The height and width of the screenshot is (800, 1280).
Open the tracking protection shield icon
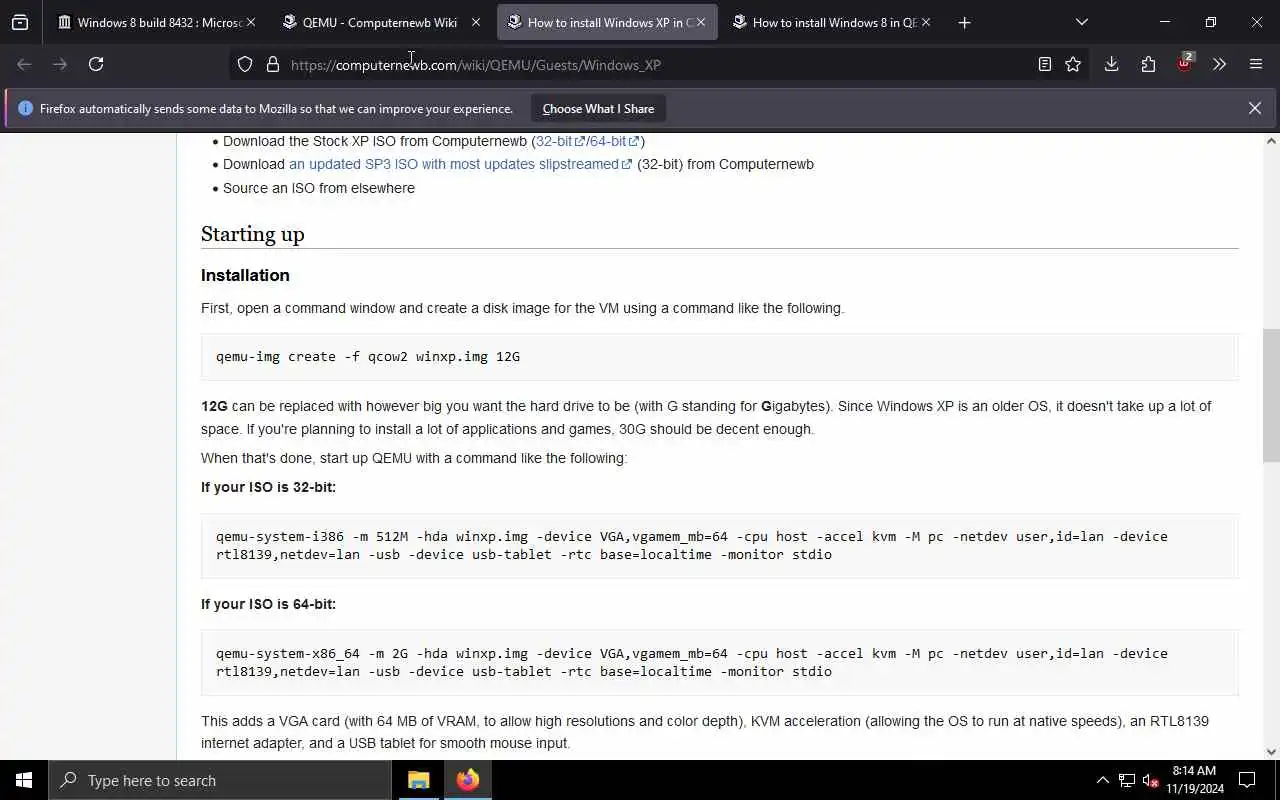pos(245,64)
